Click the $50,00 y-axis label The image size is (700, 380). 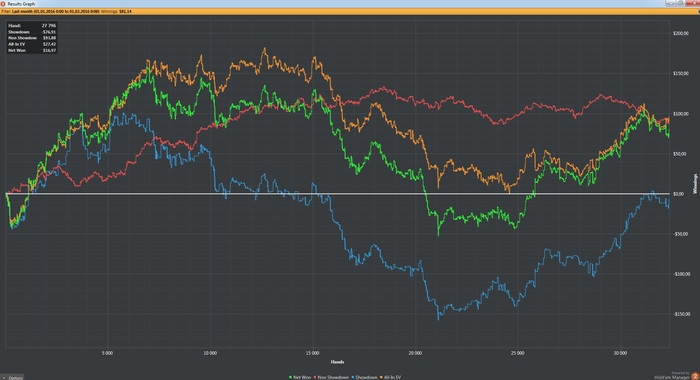click(680, 154)
